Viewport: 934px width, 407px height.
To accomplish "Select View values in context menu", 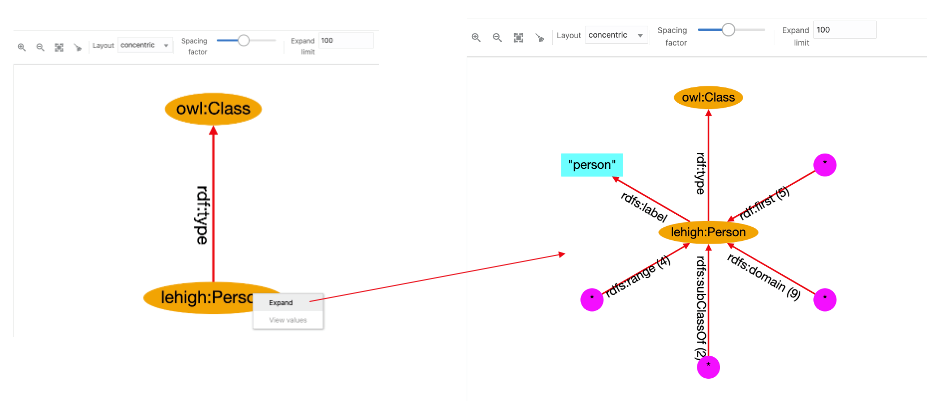I will pos(287,320).
